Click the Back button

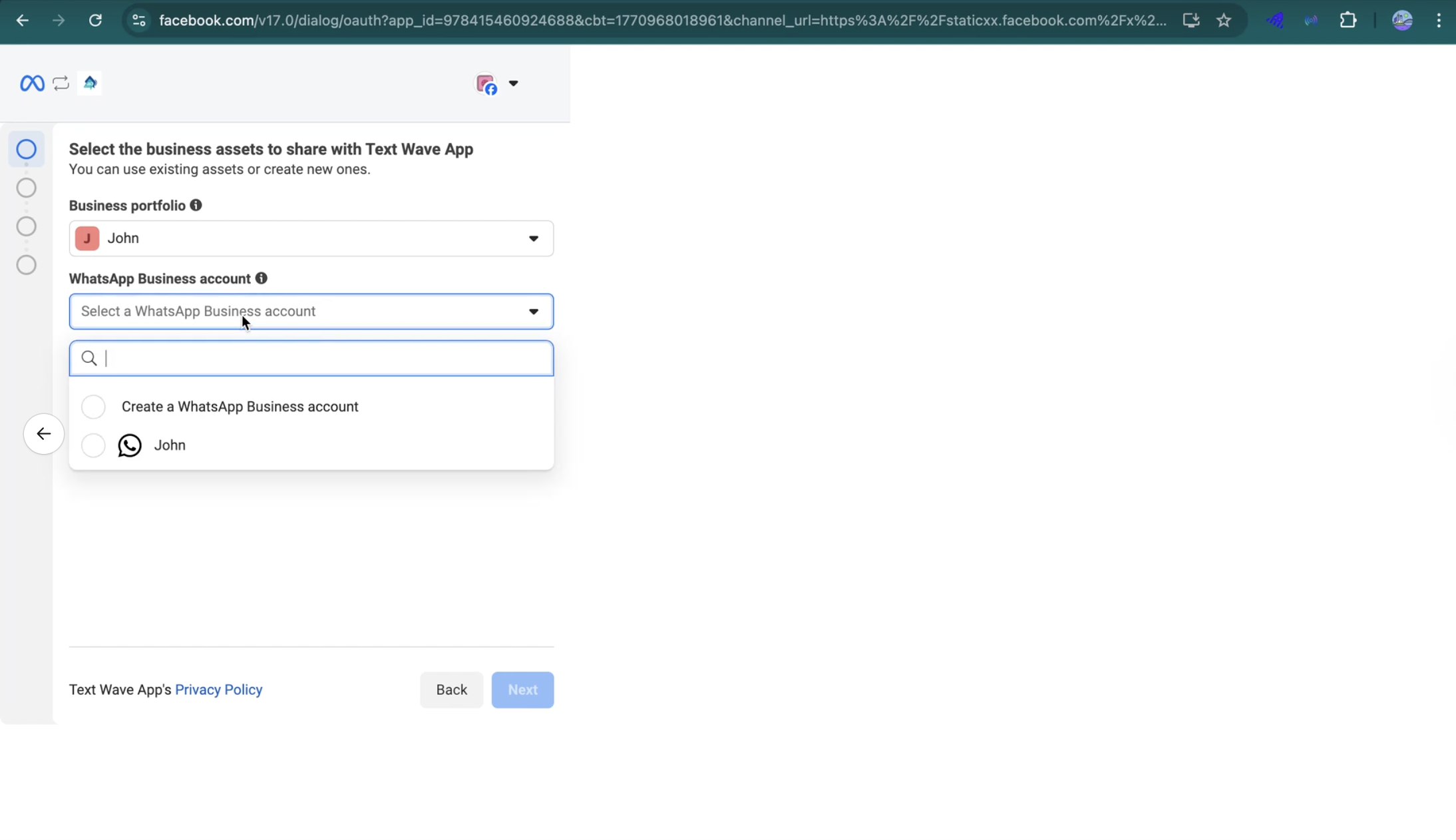coord(451,690)
